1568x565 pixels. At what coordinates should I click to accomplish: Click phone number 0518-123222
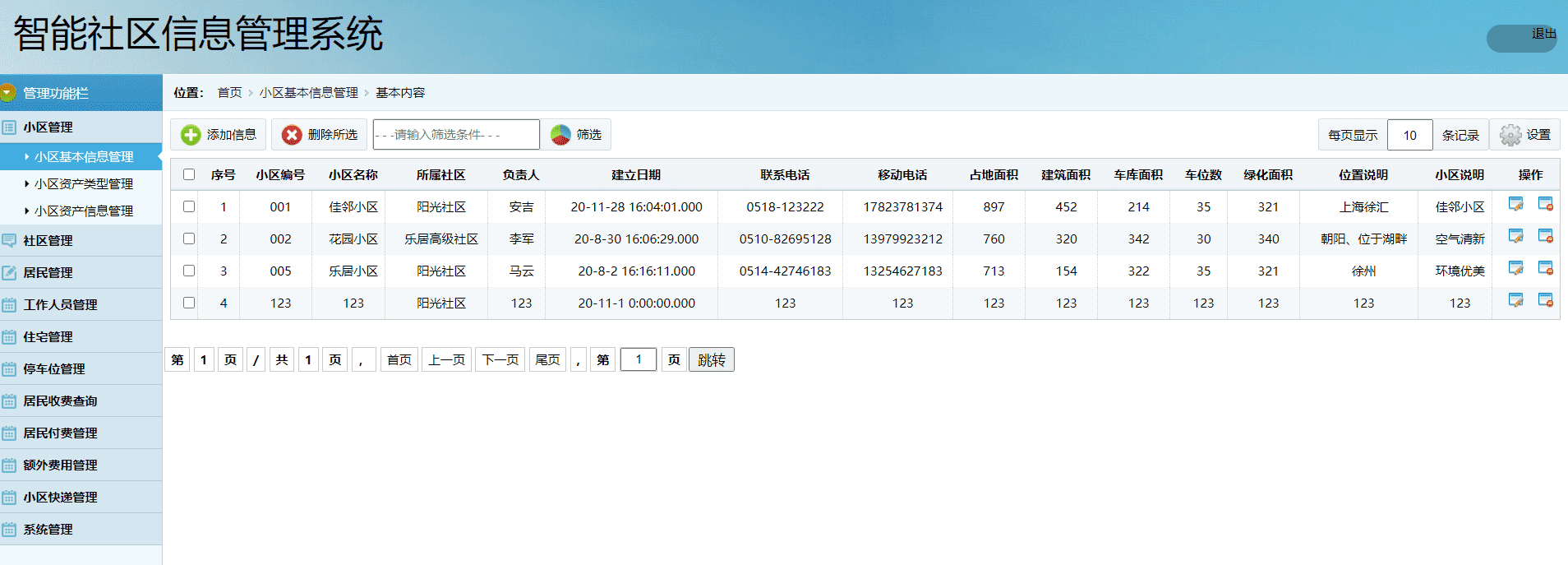[x=785, y=207]
